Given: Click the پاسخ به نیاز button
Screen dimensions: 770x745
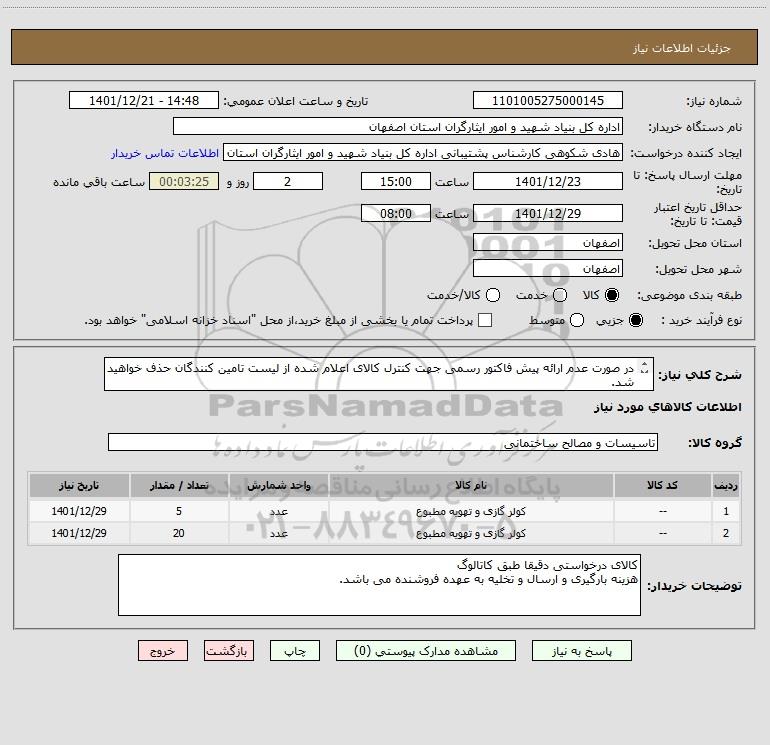Looking at the screenshot, I should tap(582, 651).
